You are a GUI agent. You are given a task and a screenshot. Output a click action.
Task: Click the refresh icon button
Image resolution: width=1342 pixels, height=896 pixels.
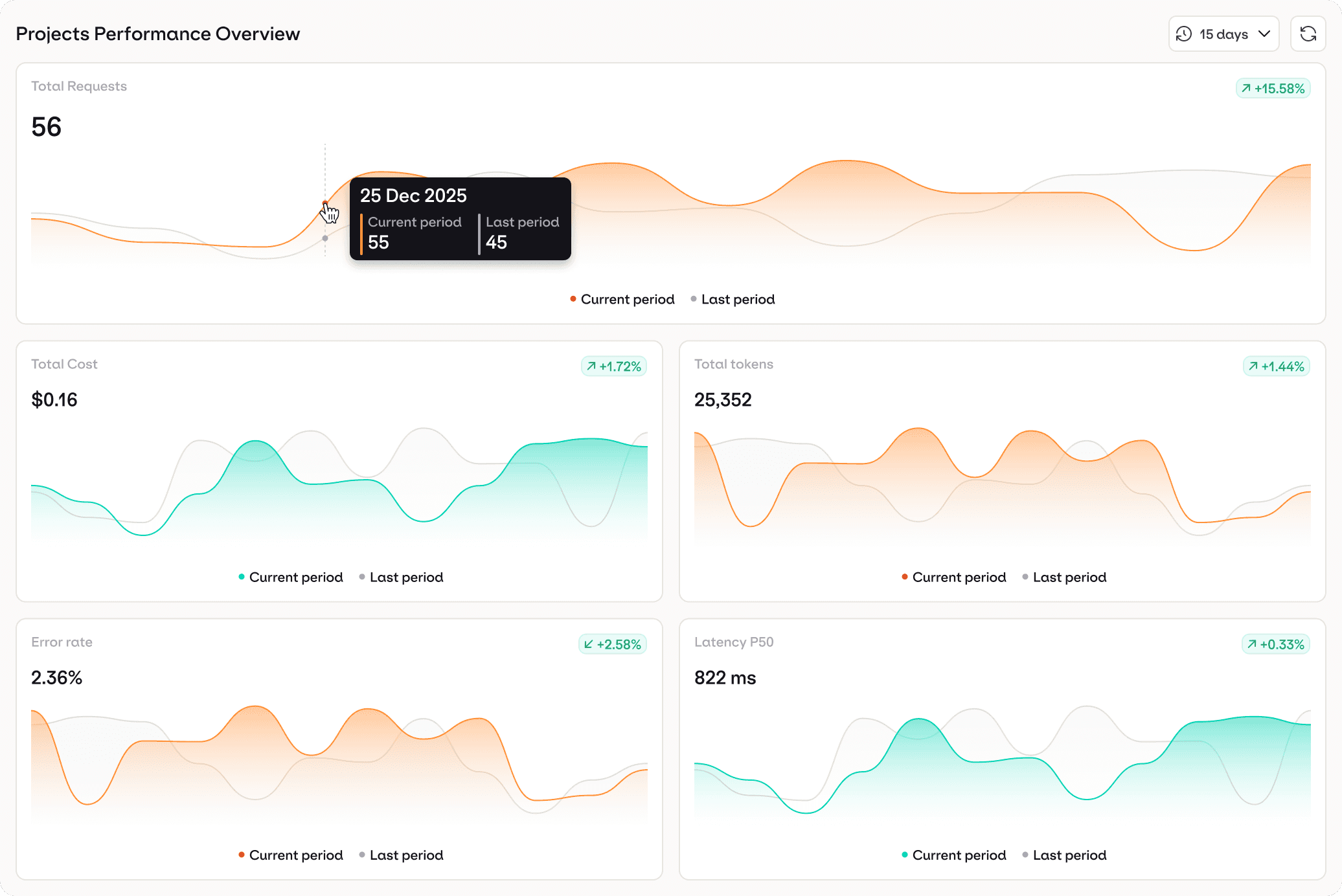coord(1308,34)
